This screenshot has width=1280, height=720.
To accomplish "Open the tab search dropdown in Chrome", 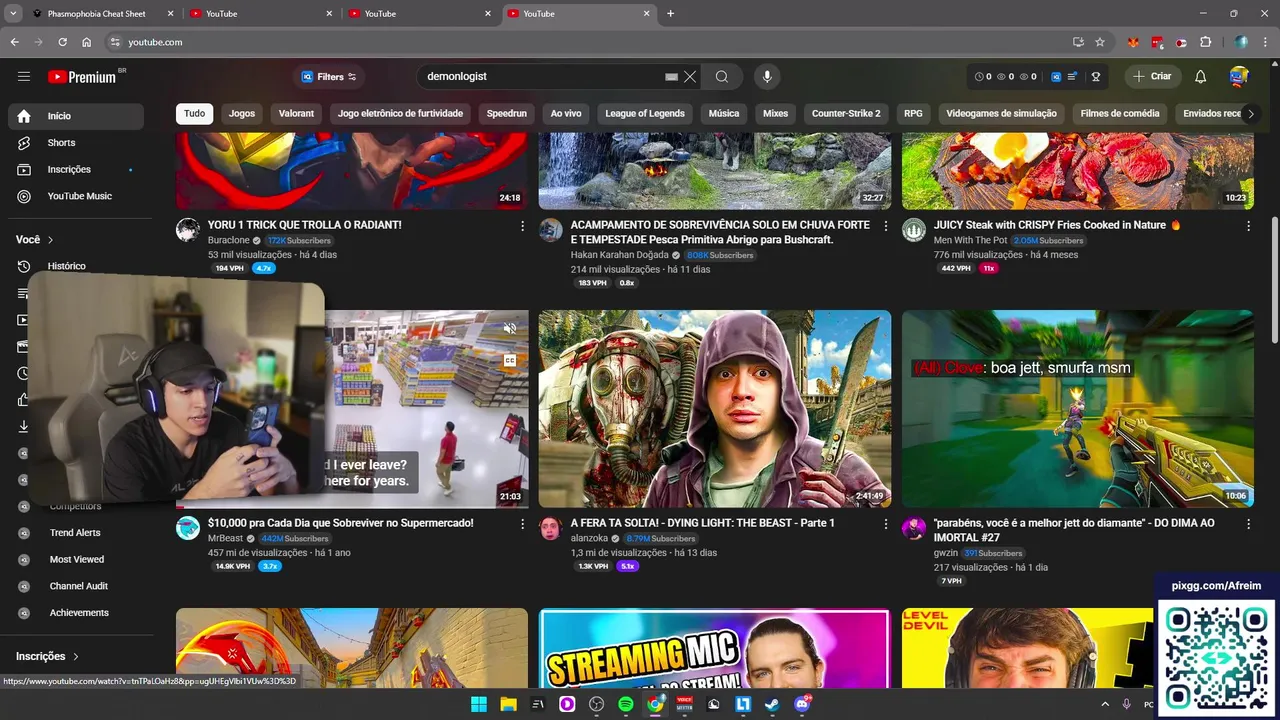I will click(13, 13).
